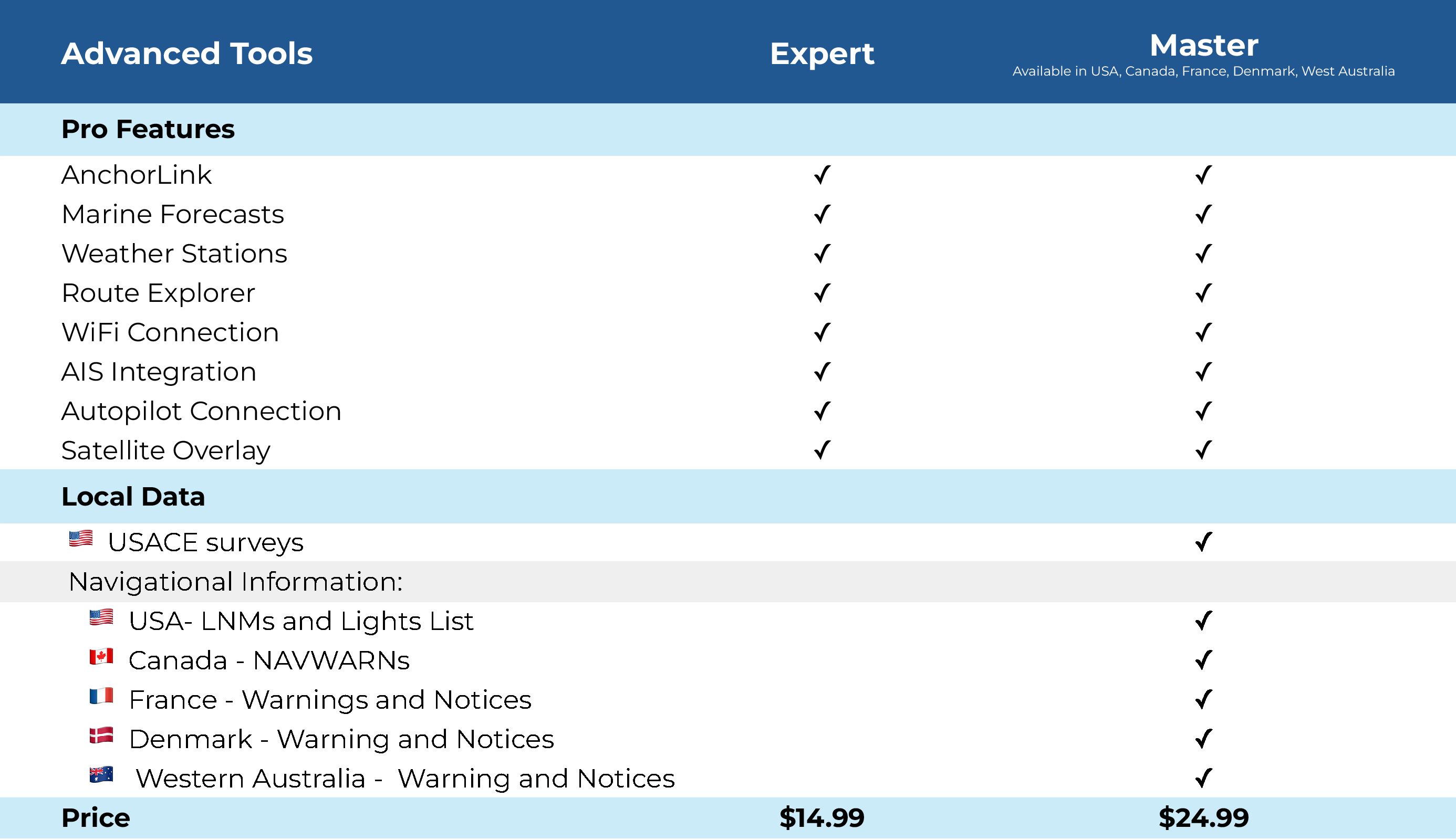Click the Expert checkmark for Route Explorer
Image resolution: width=1456 pixels, height=840 pixels.
click(x=822, y=293)
